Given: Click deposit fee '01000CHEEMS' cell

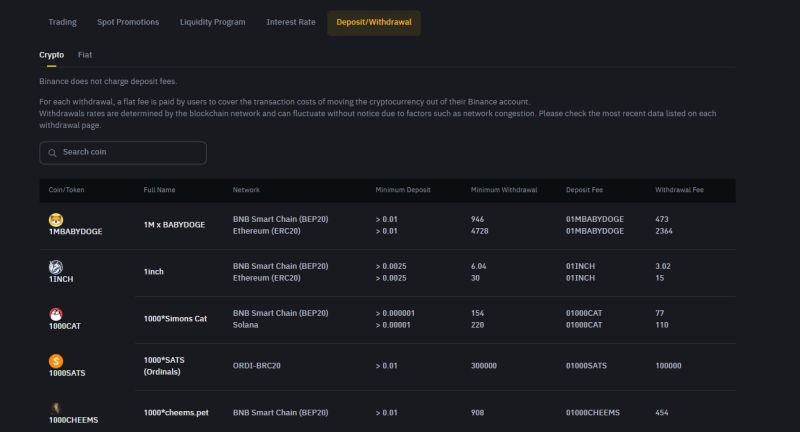Looking at the screenshot, I should point(593,413).
